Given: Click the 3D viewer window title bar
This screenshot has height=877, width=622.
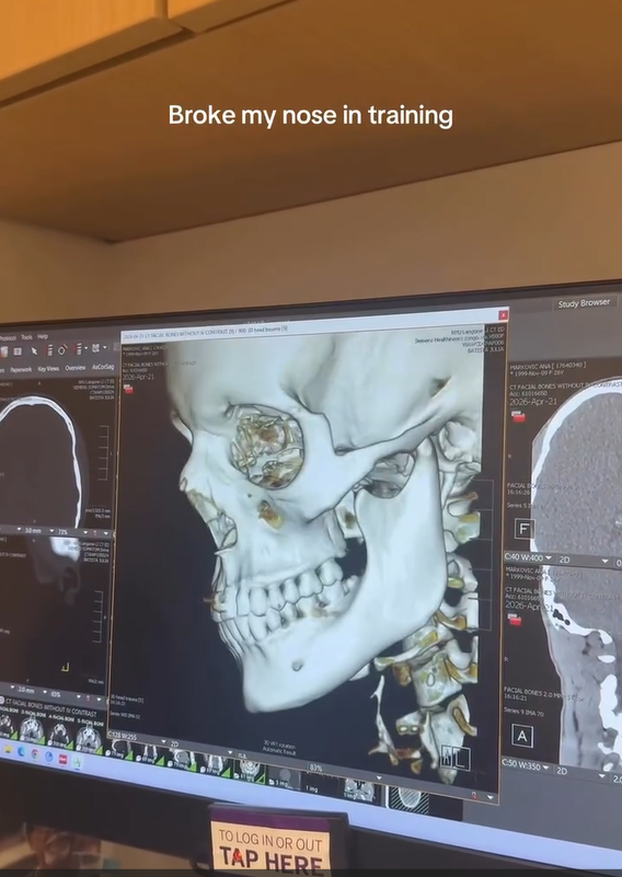Looking at the screenshot, I should (x=308, y=323).
